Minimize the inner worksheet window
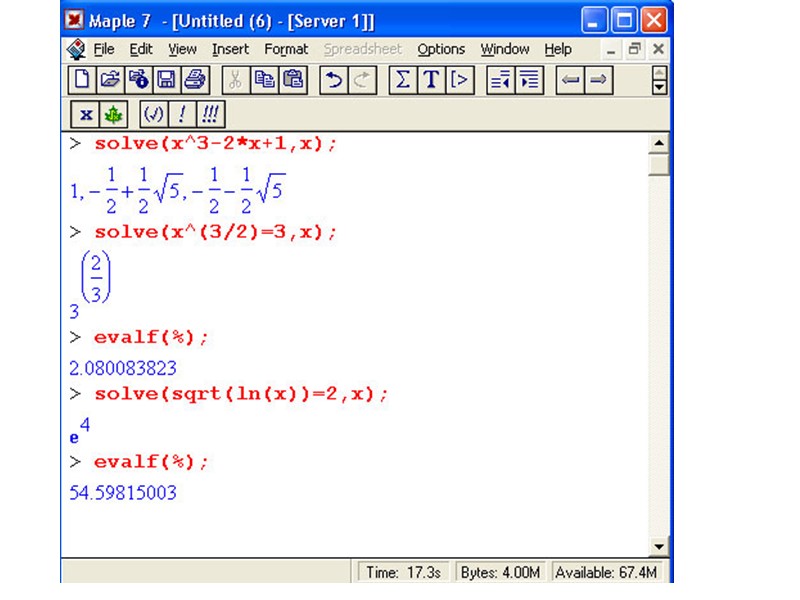 coord(611,49)
